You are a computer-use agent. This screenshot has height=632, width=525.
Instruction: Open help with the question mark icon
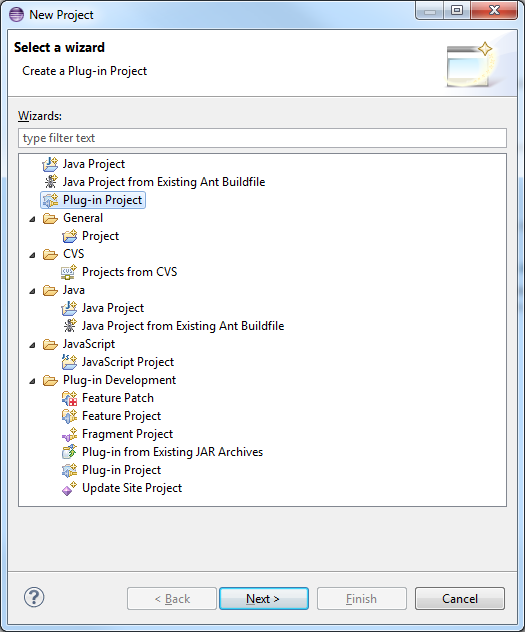(34, 597)
